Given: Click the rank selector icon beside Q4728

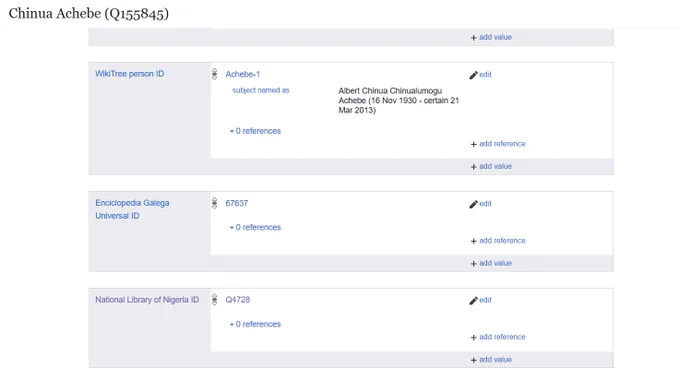Looking at the screenshot, I should (214, 300).
